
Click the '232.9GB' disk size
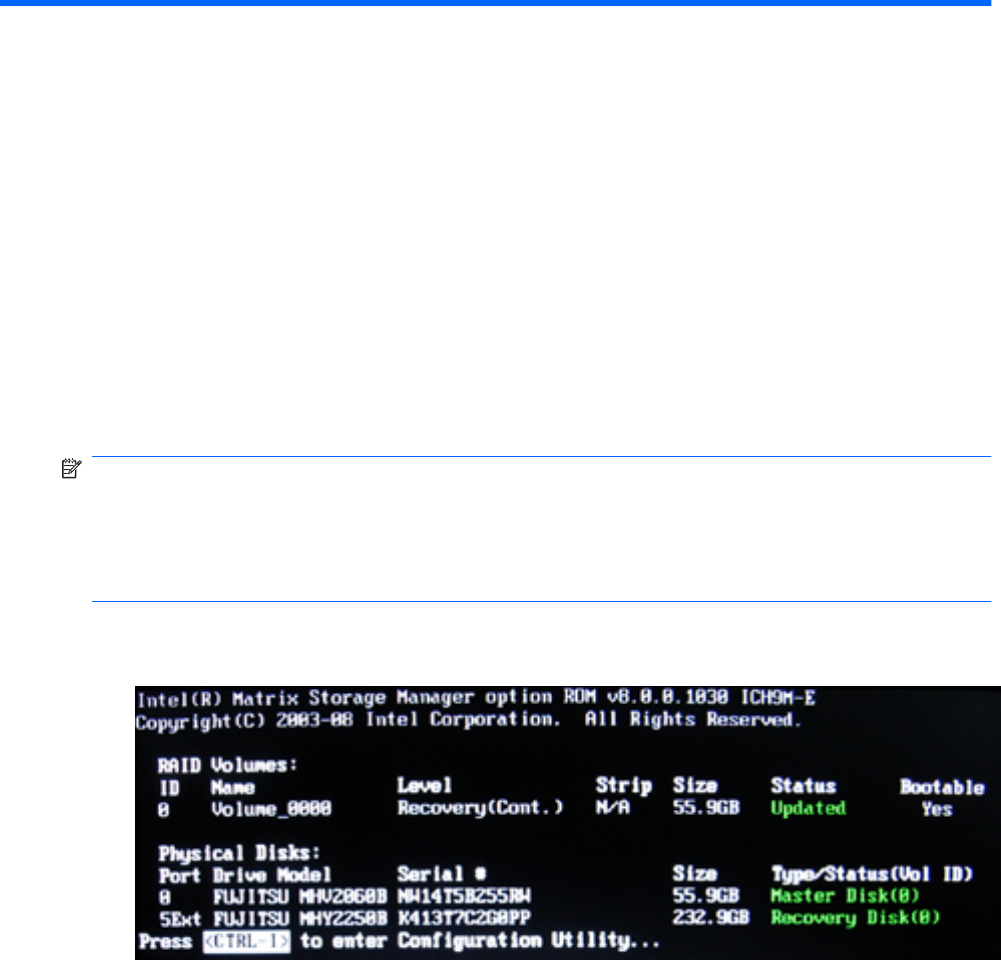[711, 917]
